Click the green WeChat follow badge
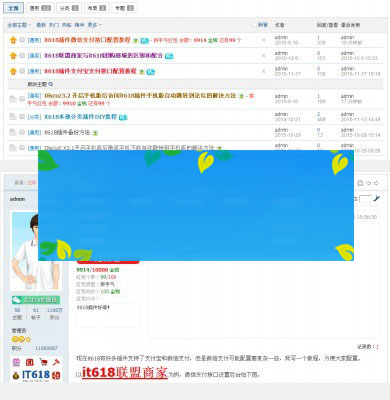 [36, 300]
